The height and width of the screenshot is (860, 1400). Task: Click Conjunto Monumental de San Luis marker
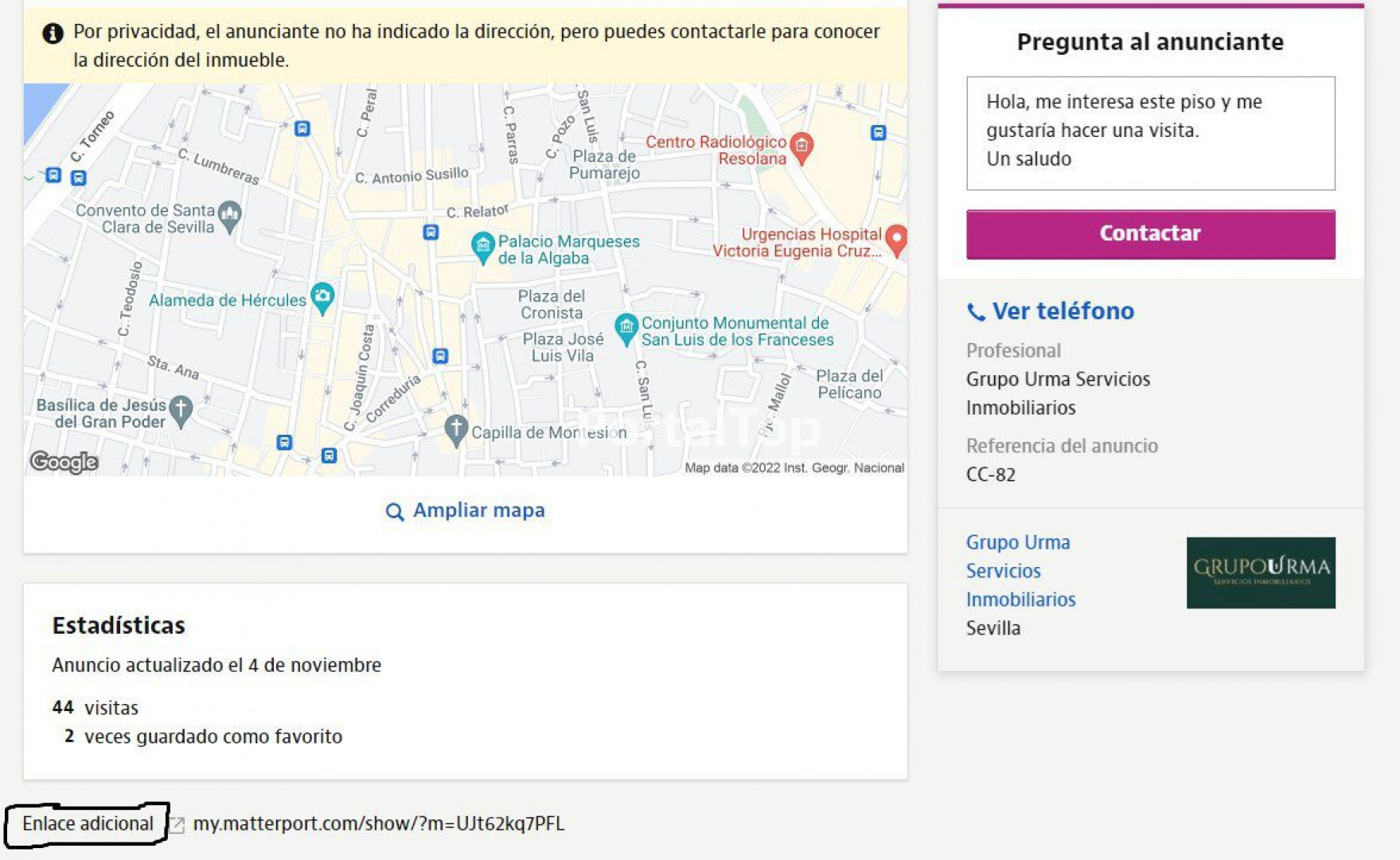[626, 327]
